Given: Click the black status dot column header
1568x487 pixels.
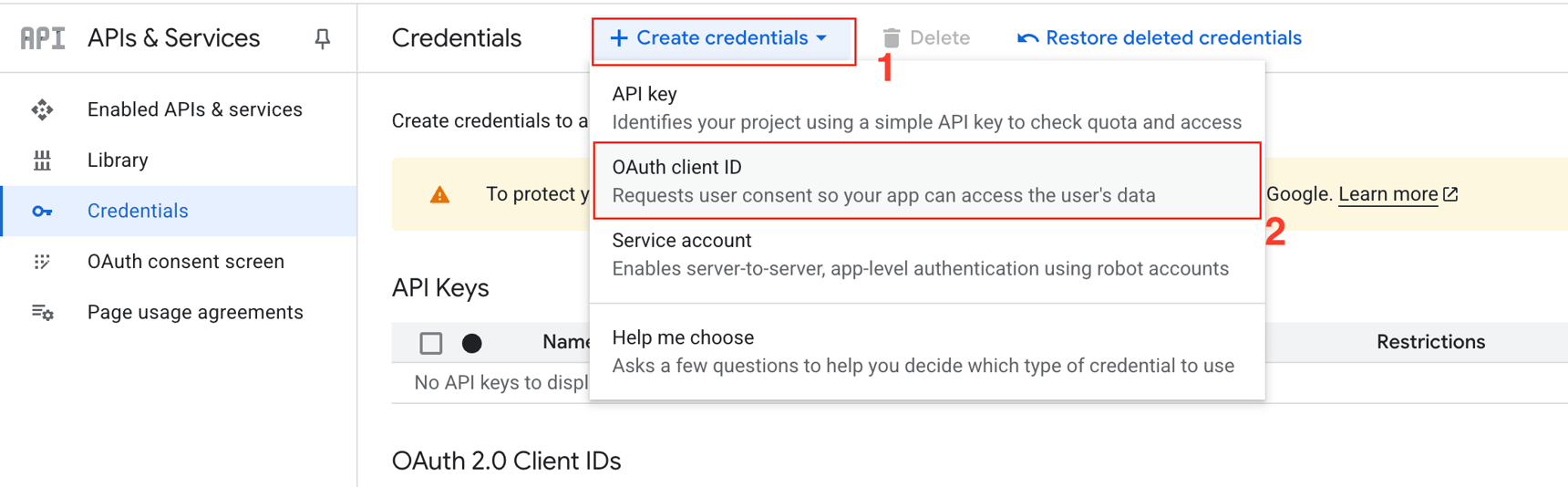Looking at the screenshot, I should 471,343.
